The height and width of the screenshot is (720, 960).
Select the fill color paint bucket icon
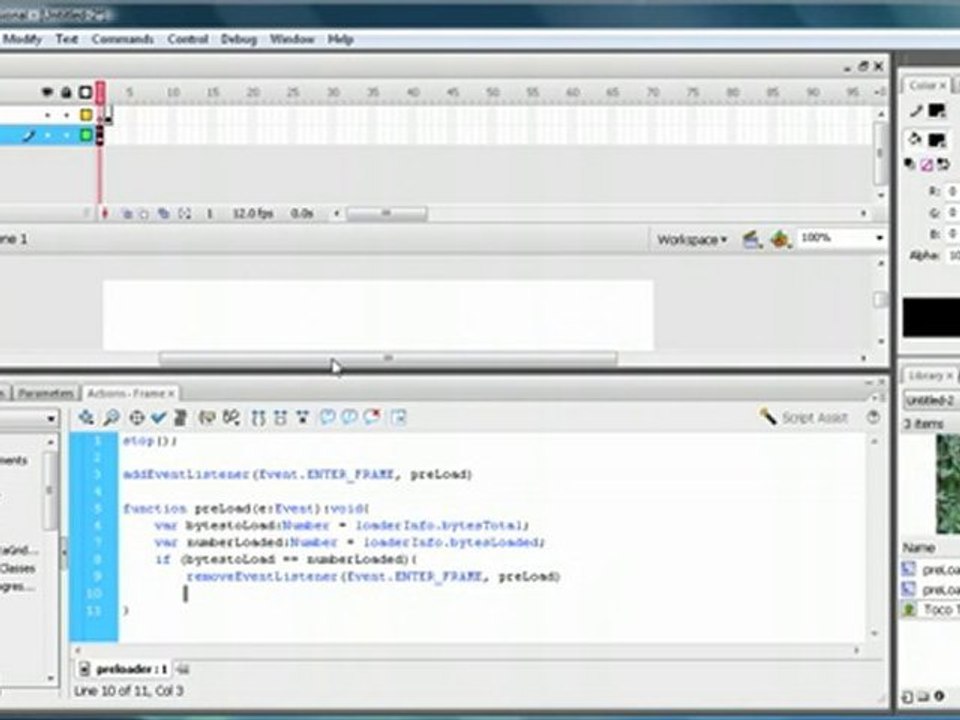point(915,140)
